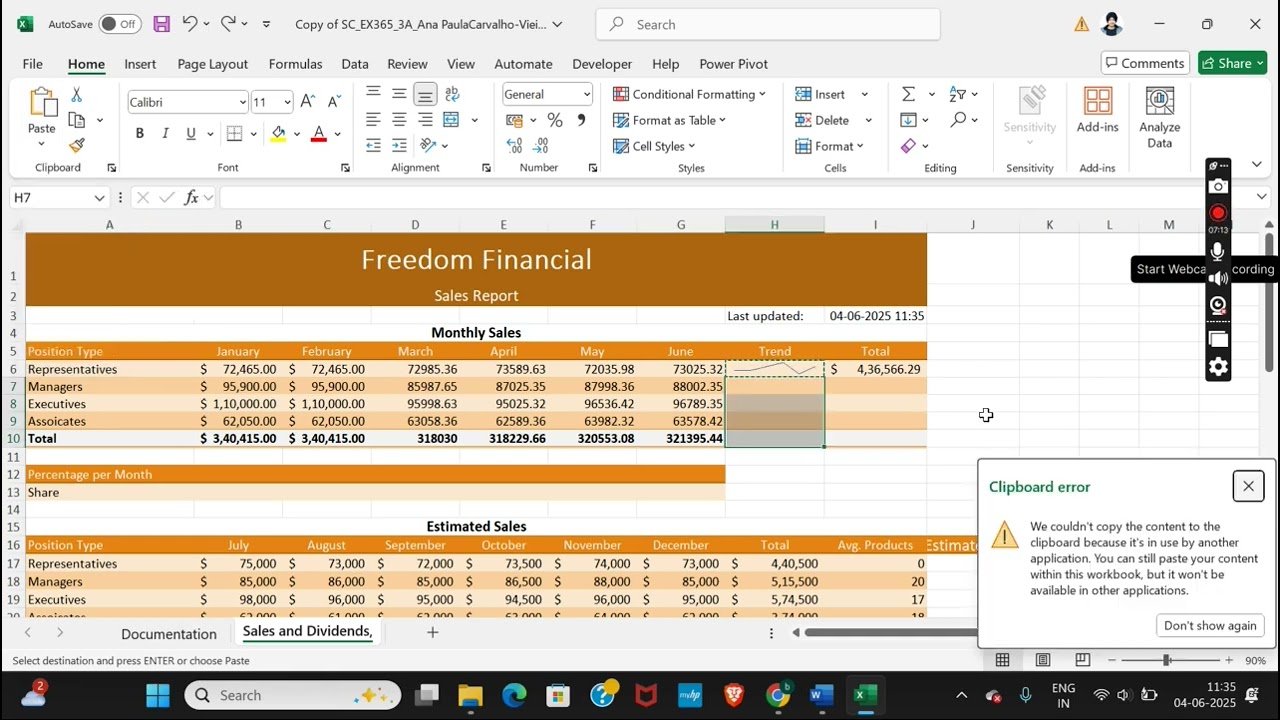Click Increase Indent icon
The height and width of the screenshot is (720, 1280).
click(x=399, y=146)
